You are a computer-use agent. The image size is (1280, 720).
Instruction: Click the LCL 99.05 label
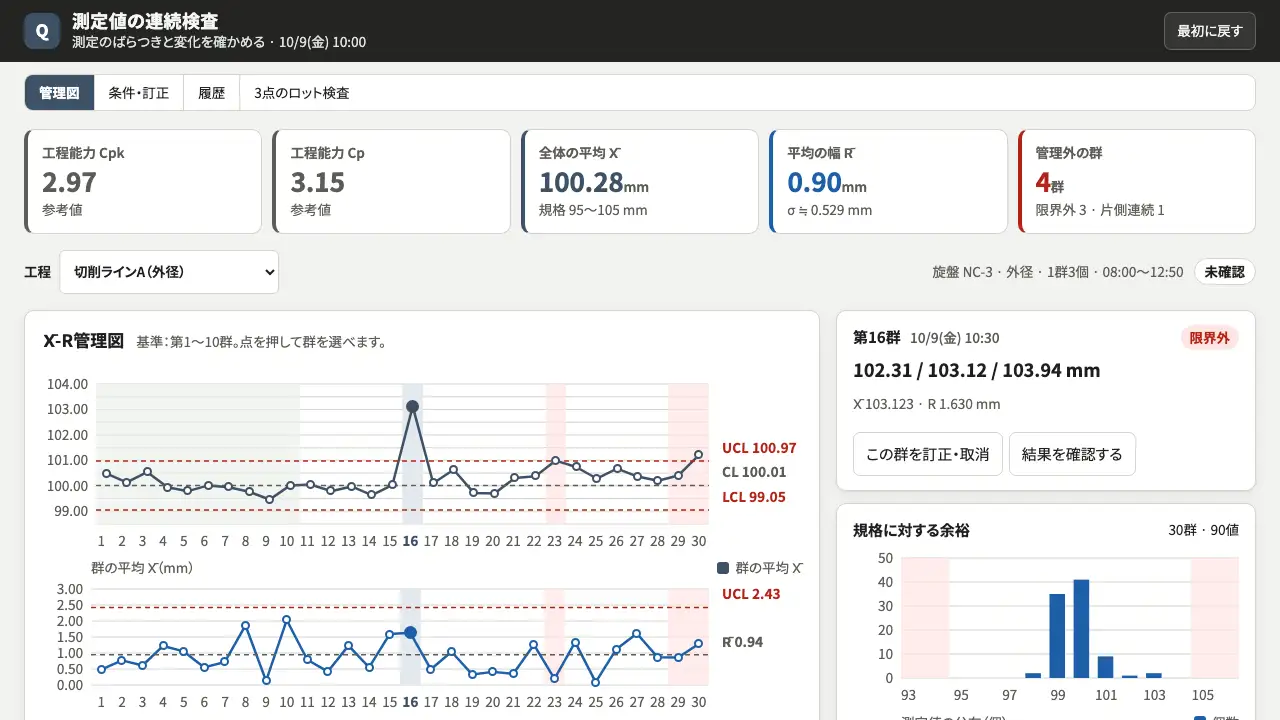click(x=754, y=497)
